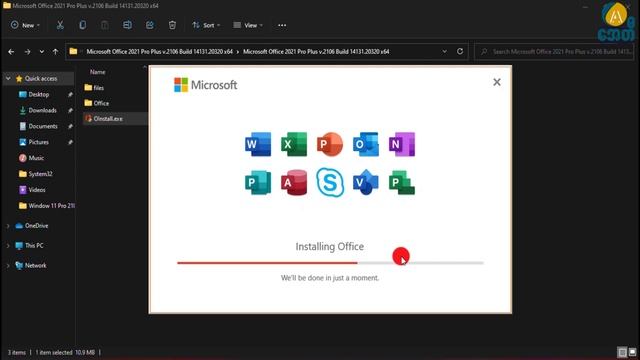Select Network in the sidebar
Viewport: 640px width, 360px height.
pos(36,266)
